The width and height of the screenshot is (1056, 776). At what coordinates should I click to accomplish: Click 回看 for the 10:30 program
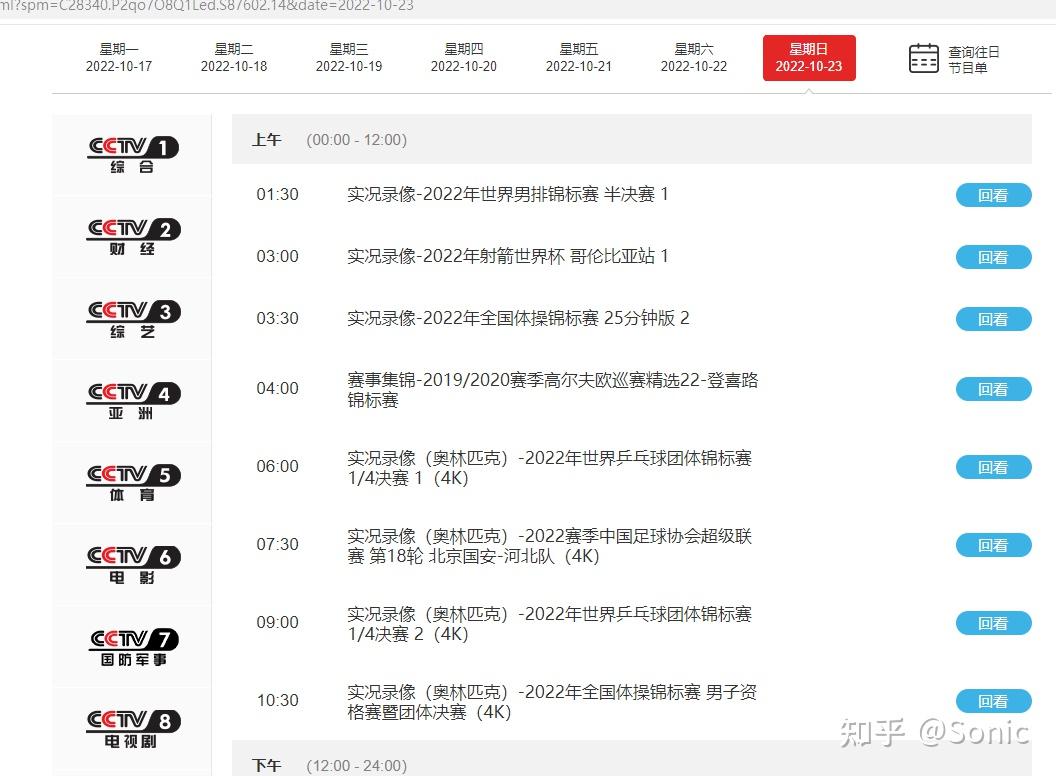tap(993, 702)
